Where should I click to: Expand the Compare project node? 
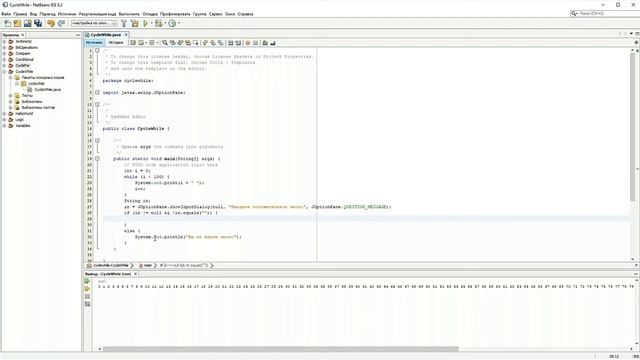[4, 53]
